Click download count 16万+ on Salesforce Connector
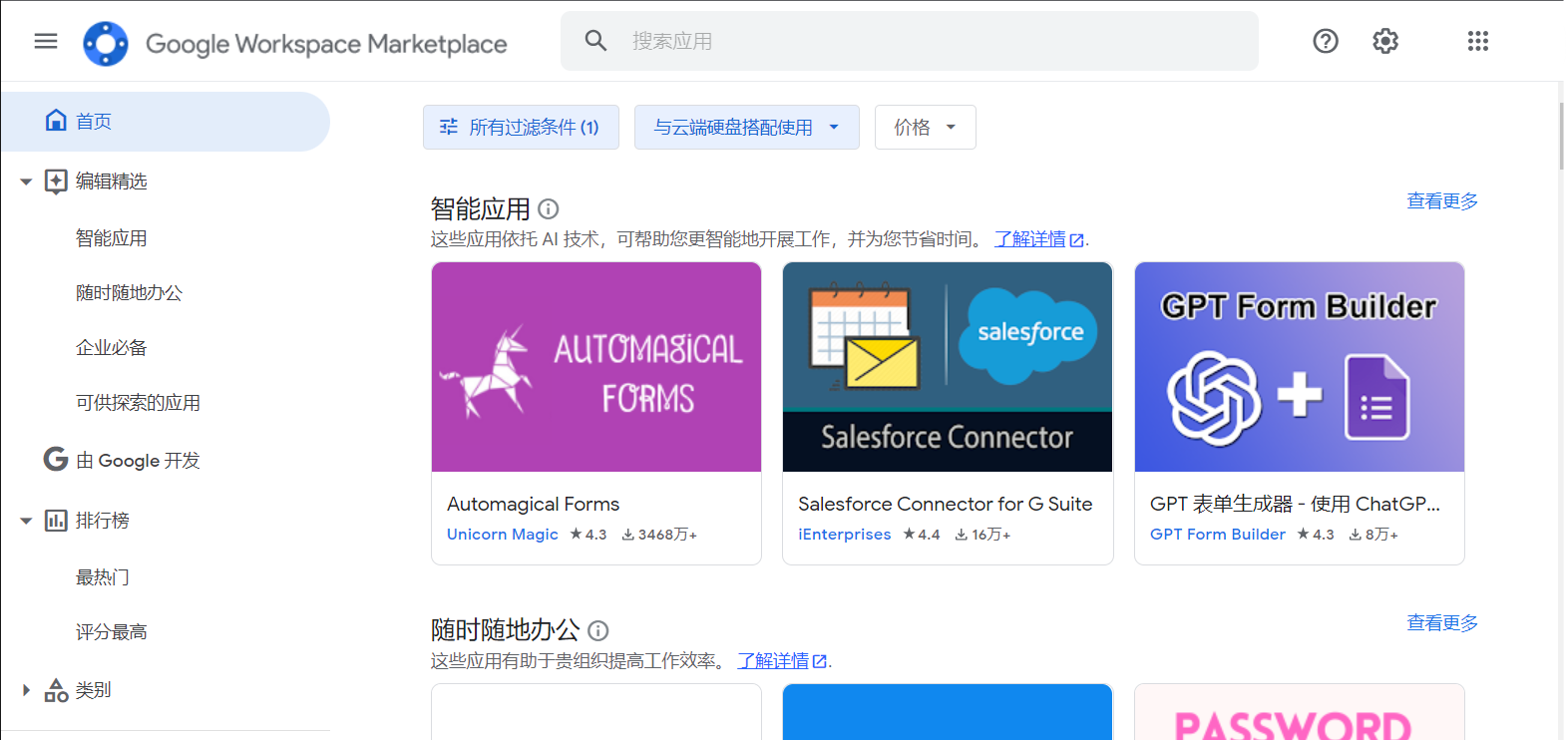This screenshot has width=1568, height=740. (x=982, y=535)
